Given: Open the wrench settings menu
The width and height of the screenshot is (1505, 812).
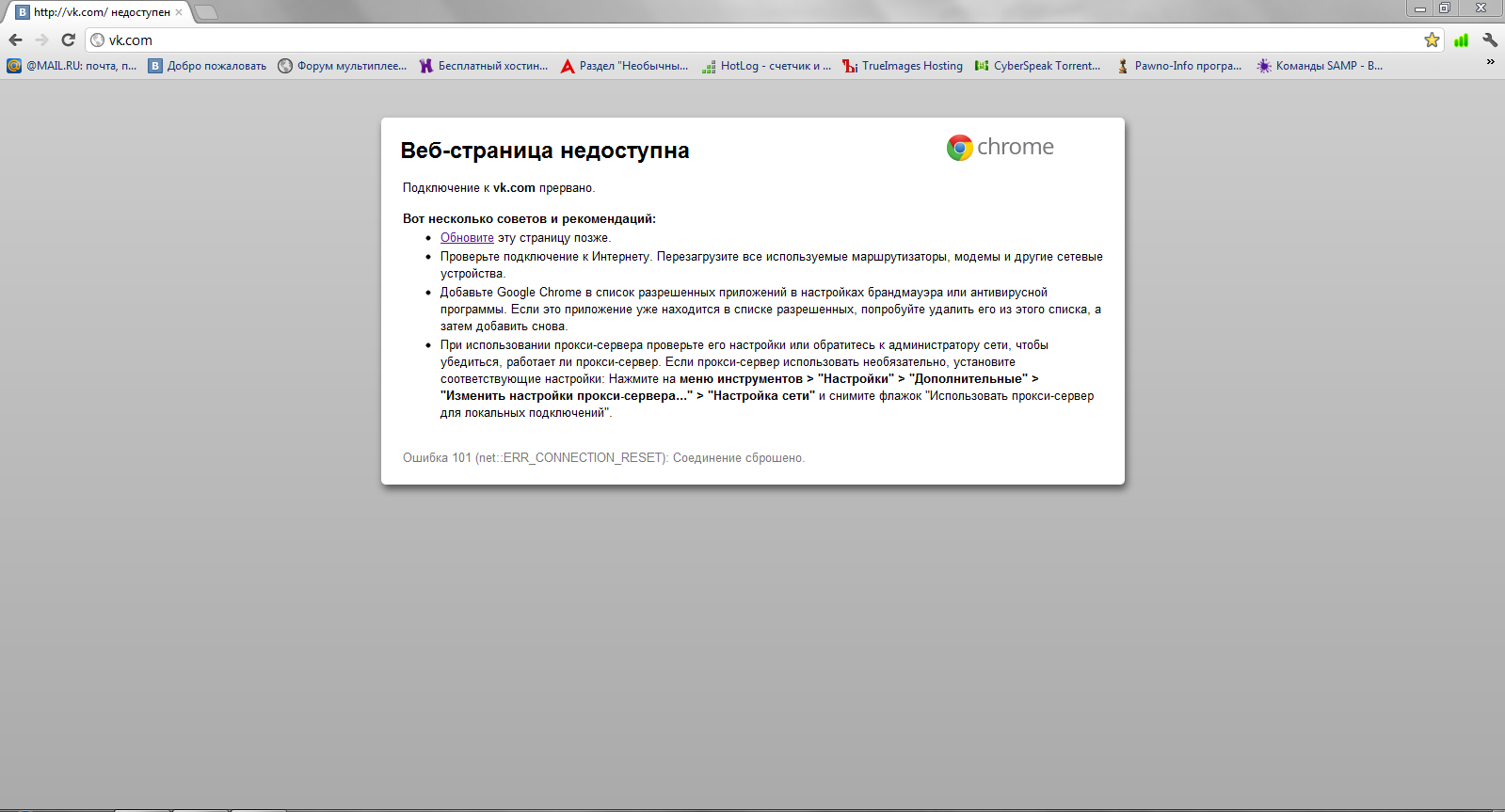Looking at the screenshot, I should coord(1490,40).
